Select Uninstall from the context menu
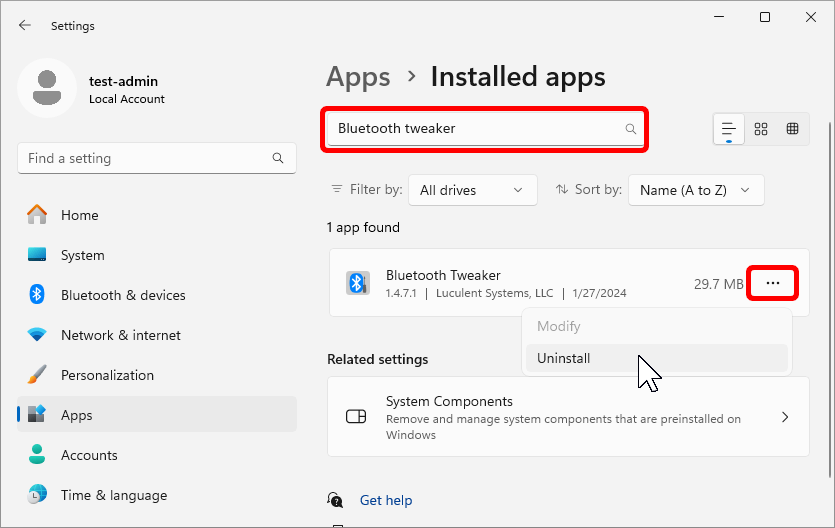This screenshot has height=528, width=835. [657, 358]
